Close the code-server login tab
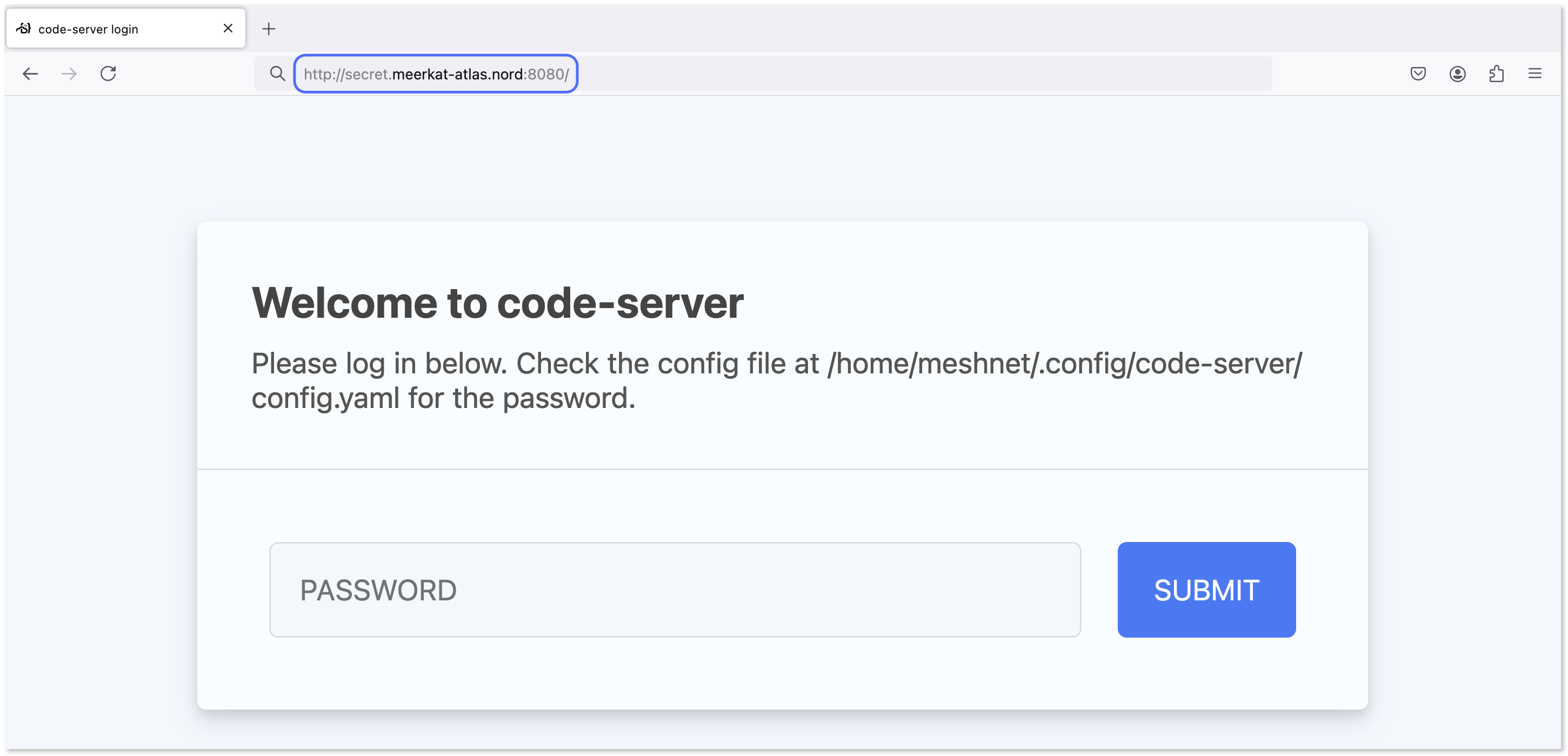Image resolution: width=1568 pixels, height=756 pixels. pos(228,28)
